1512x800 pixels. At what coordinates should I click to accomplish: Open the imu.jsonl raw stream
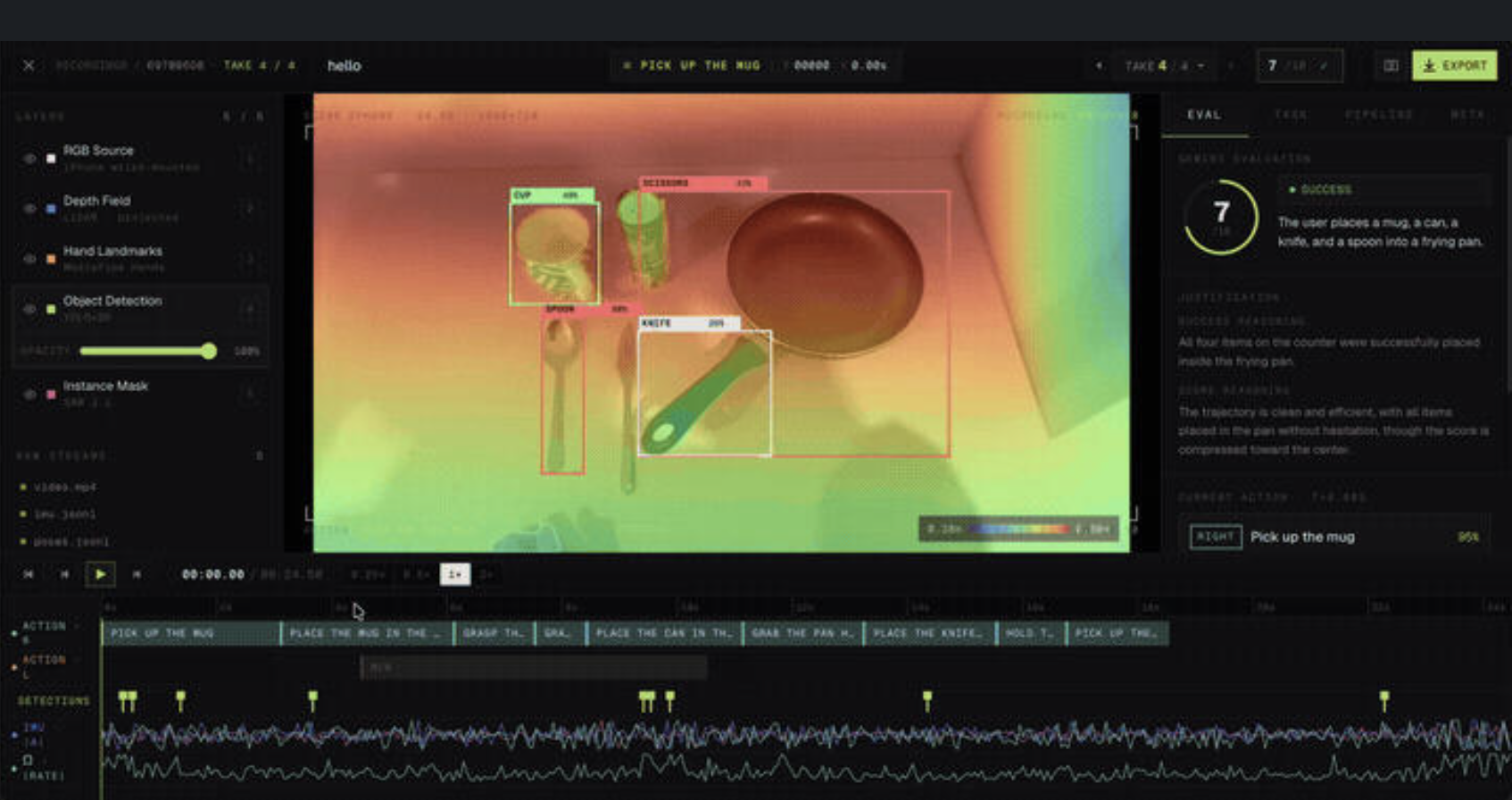point(64,514)
